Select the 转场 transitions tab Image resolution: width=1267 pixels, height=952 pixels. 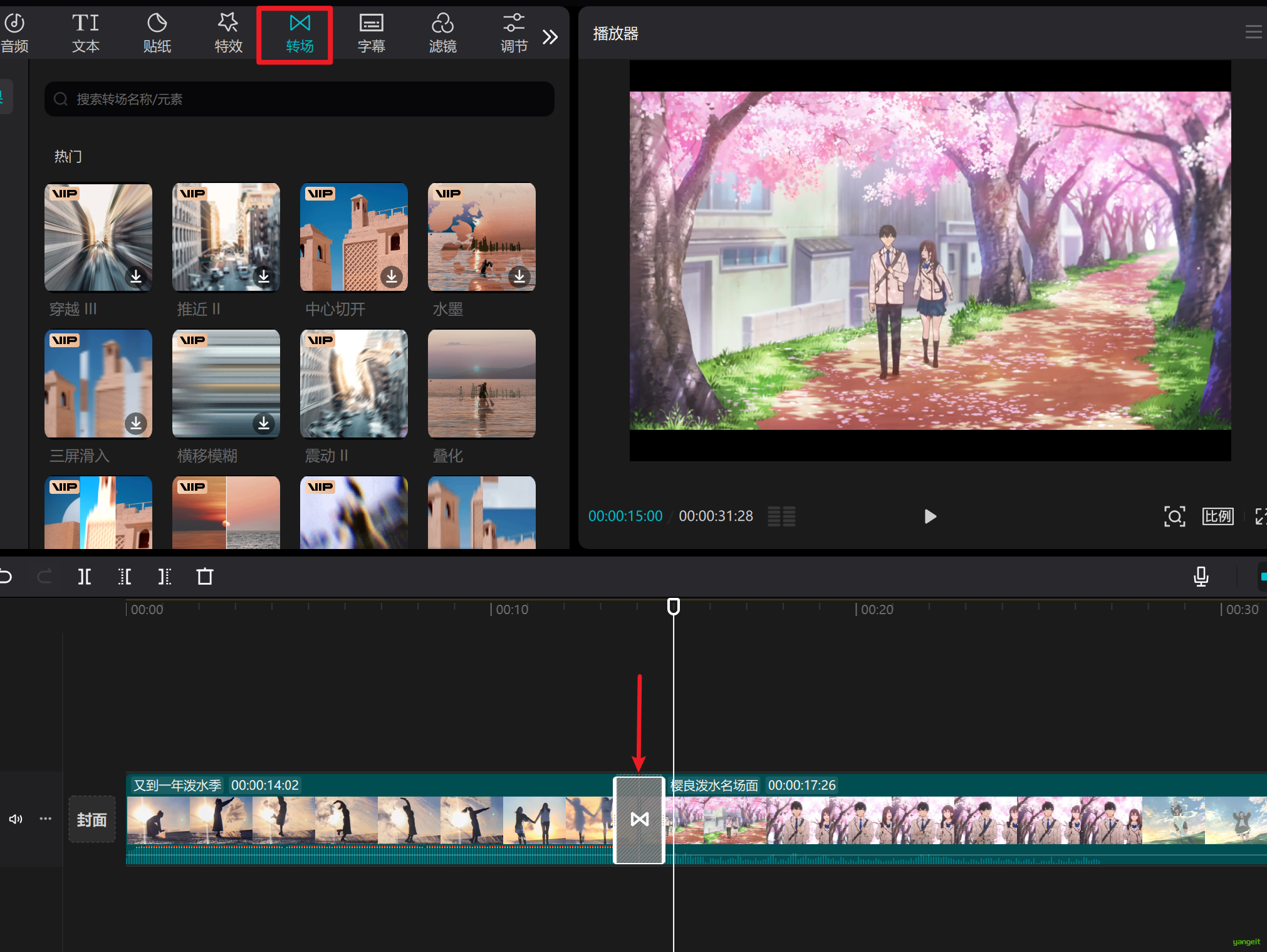pos(300,34)
